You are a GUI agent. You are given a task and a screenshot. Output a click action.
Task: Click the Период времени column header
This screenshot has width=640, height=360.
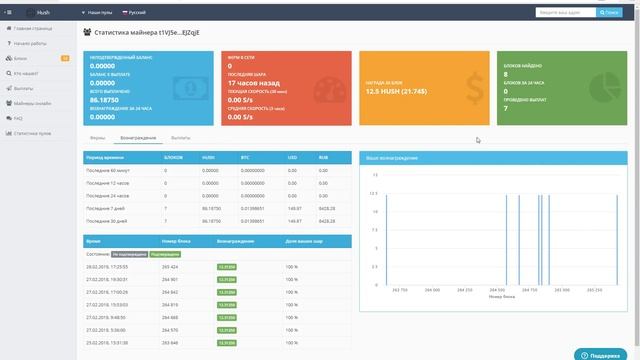(x=105, y=158)
